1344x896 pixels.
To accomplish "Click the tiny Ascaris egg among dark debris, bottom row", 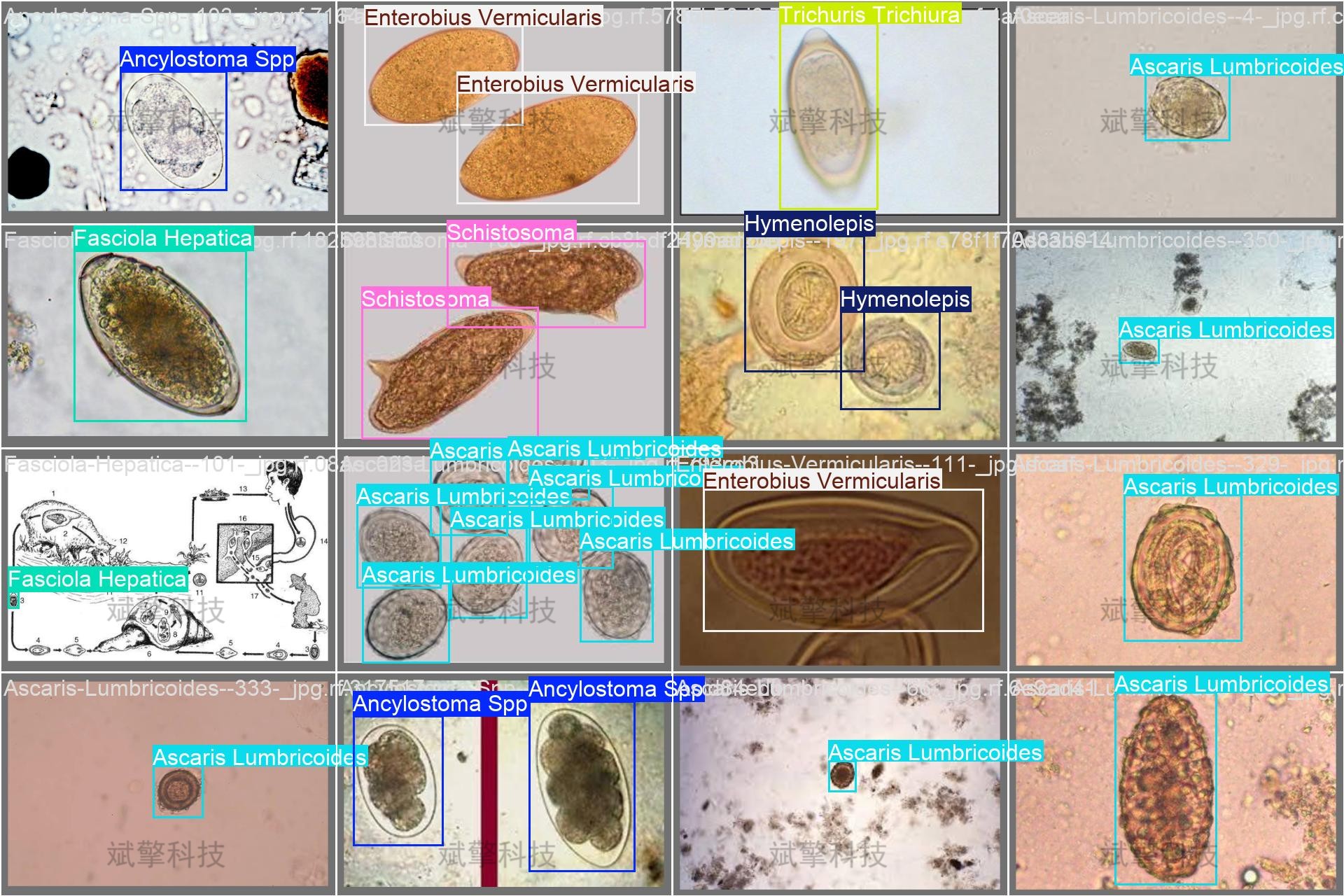I will 841,776.
